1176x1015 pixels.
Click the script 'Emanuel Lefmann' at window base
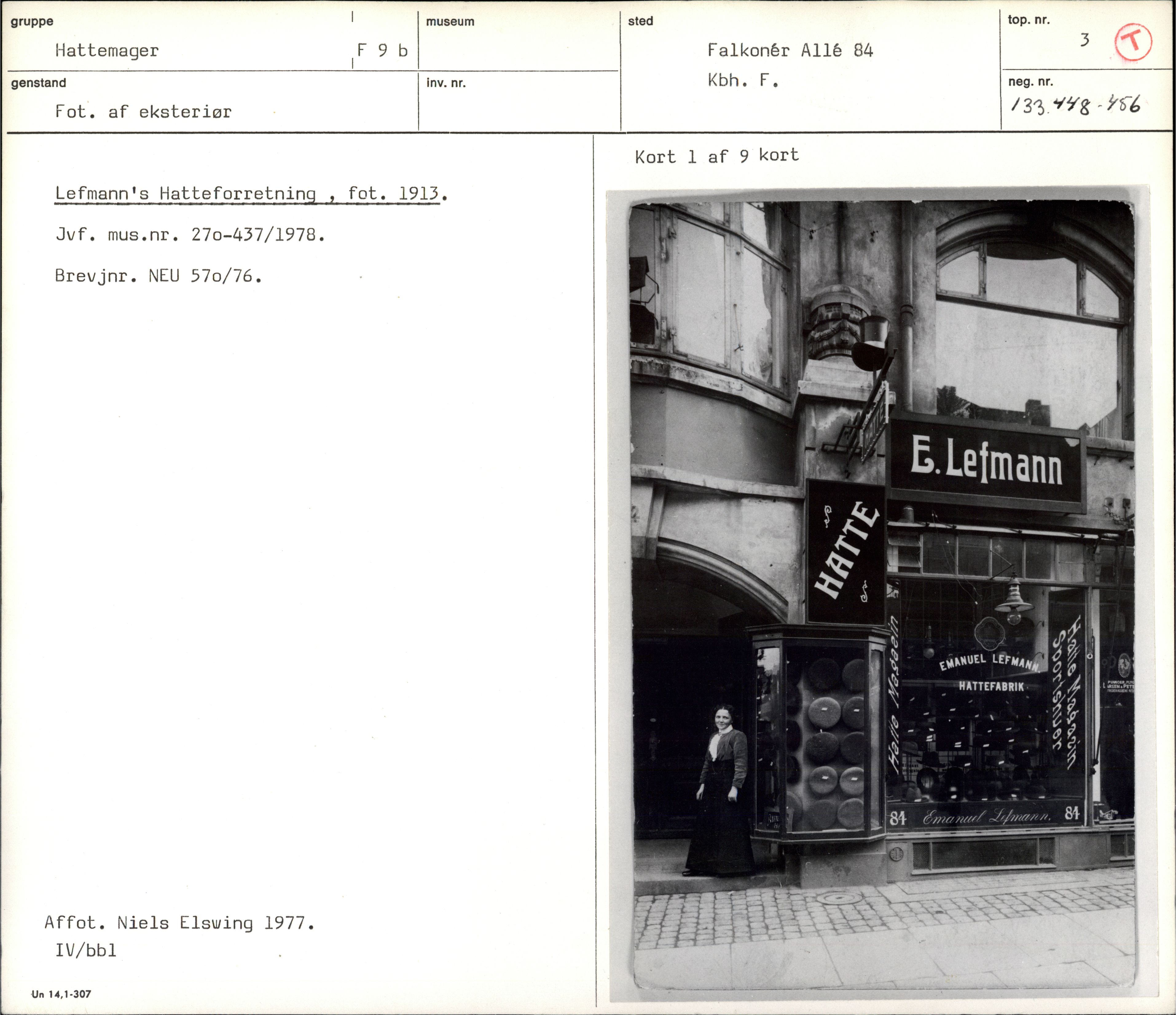click(987, 817)
